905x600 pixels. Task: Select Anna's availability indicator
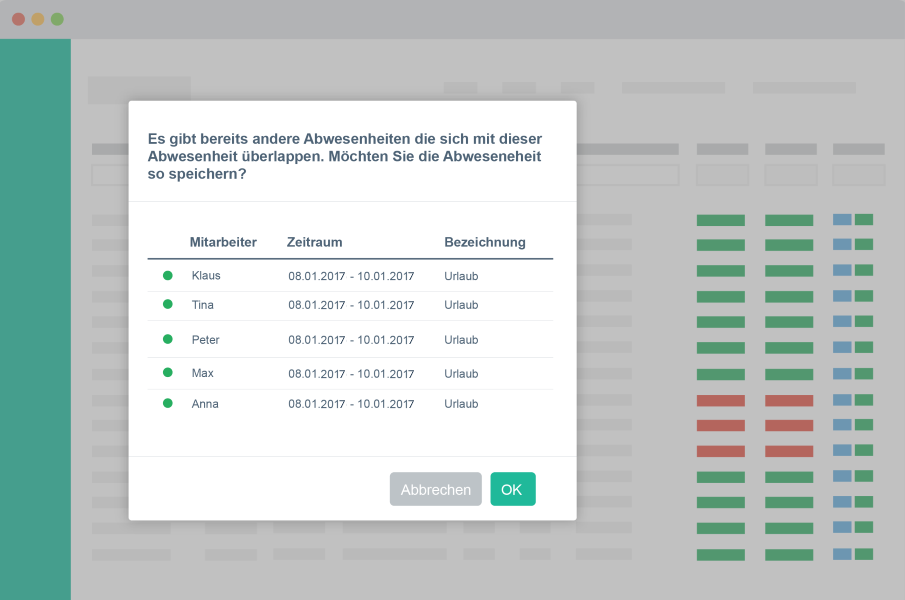click(x=167, y=403)
